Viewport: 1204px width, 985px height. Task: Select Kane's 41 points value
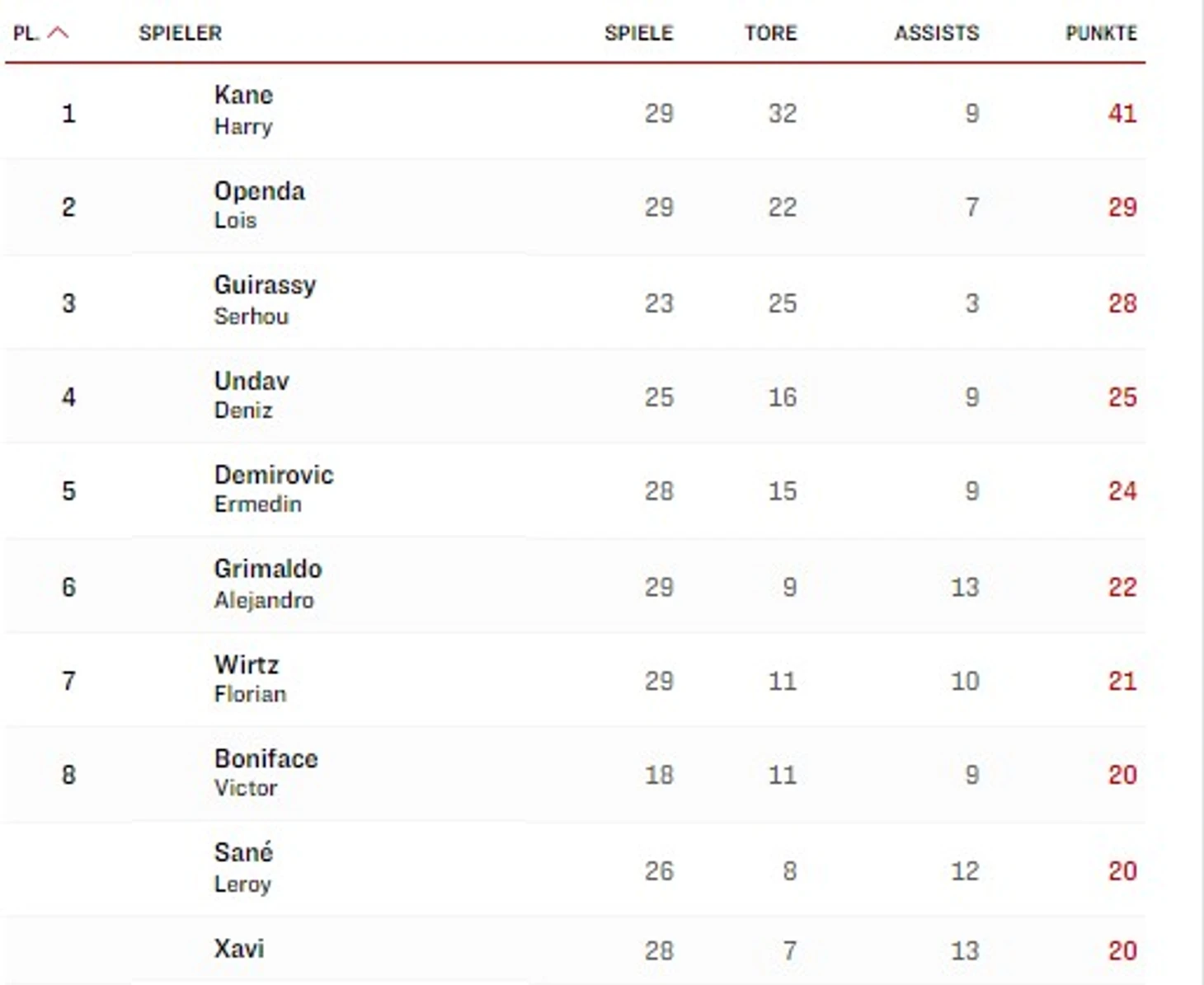(x=1122, y=113)
